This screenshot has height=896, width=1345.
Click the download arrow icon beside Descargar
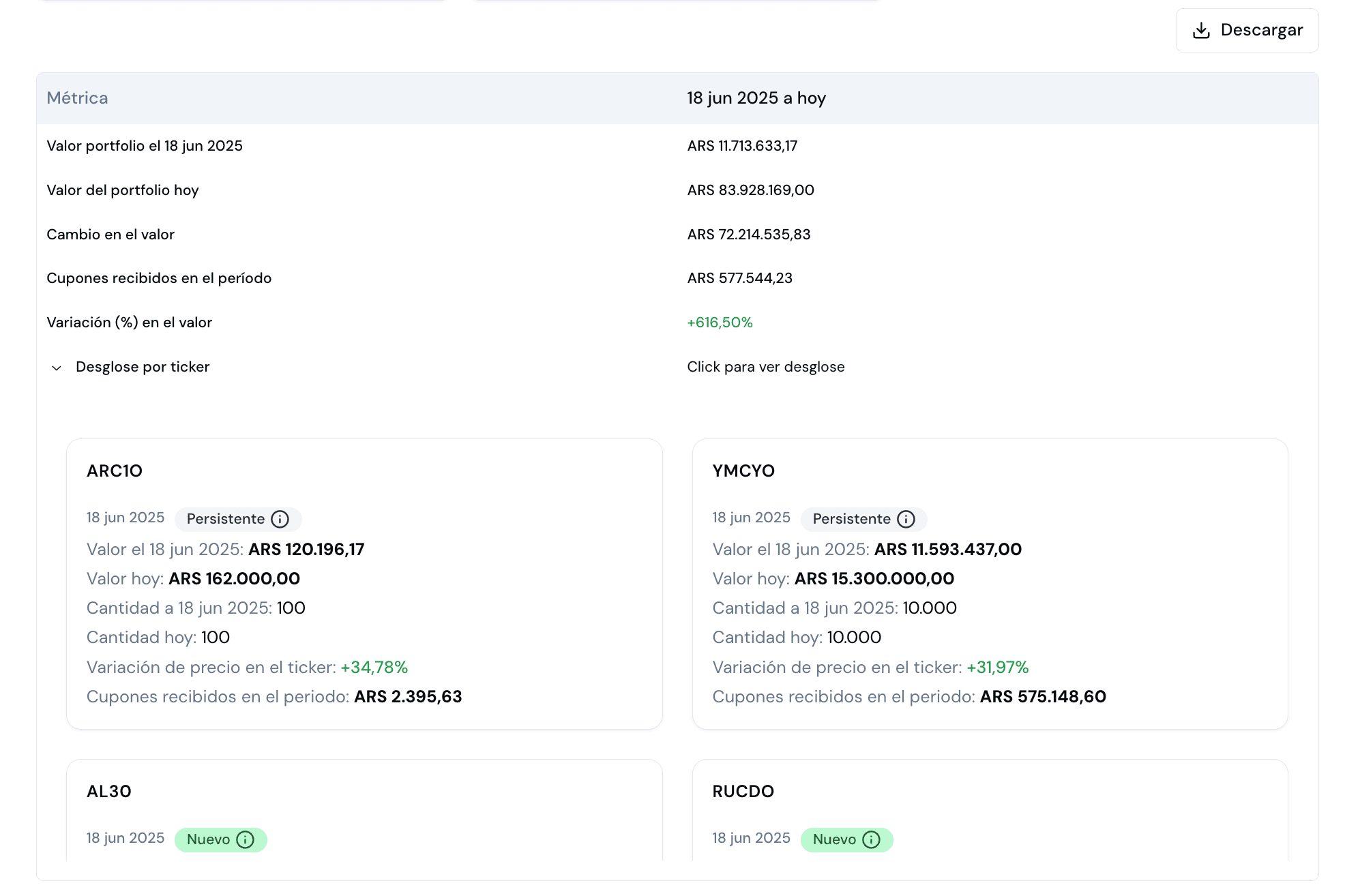pyautogui.click(x=1201, y=30)
